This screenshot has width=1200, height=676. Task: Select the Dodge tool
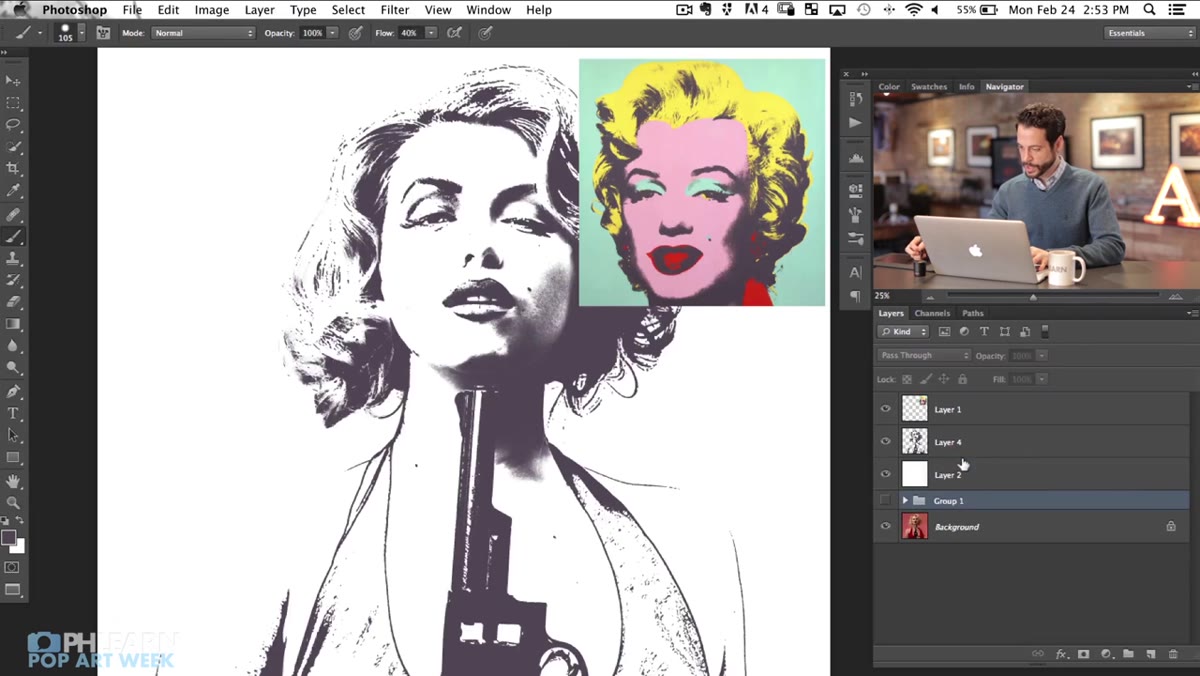[13, 369]
